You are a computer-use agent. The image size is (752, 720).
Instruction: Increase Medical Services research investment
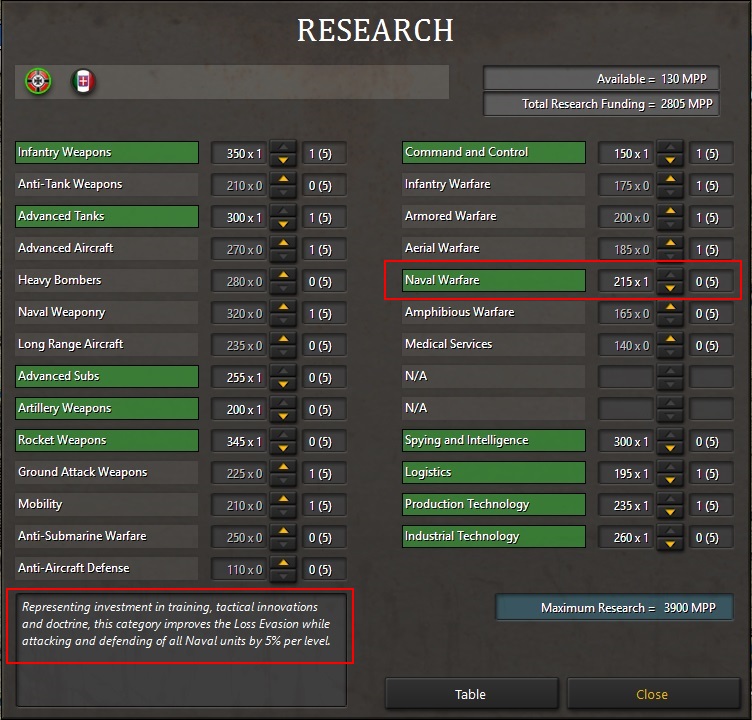670,339
